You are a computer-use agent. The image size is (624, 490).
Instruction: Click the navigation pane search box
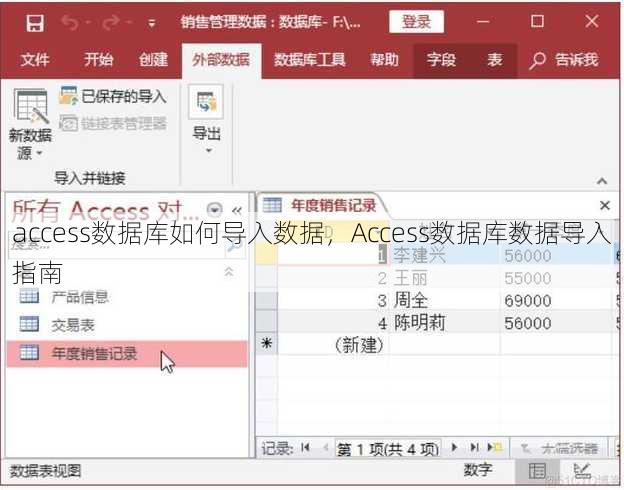[x=115, y=245]
